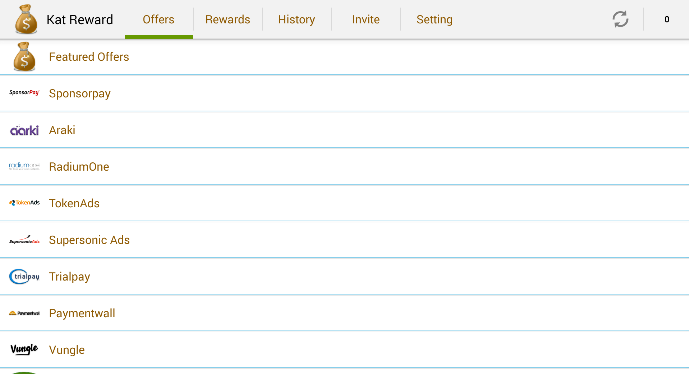689x374 pixels.
Task: Open the Supersonic Ads offer wall
Action: coord(344,240)
